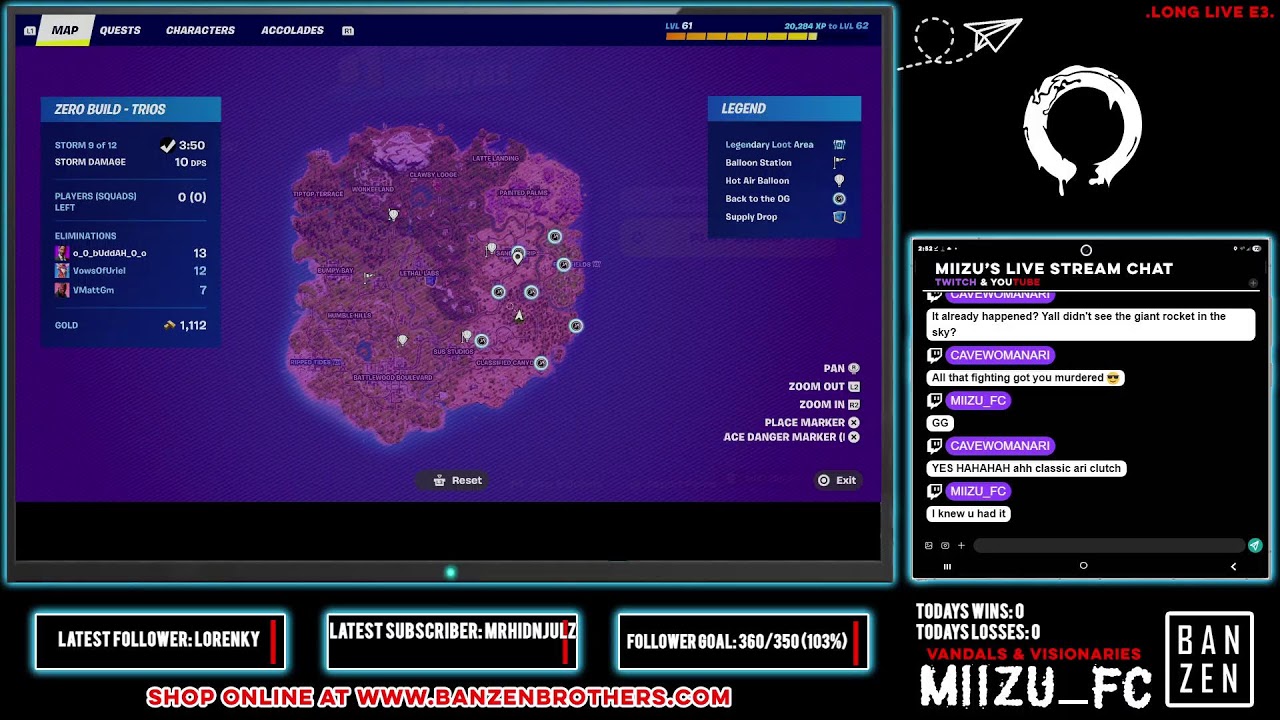The image size is (1280, 720).
Task: Click the Supply Drop legend icon
Action: [x=839, y=217]
